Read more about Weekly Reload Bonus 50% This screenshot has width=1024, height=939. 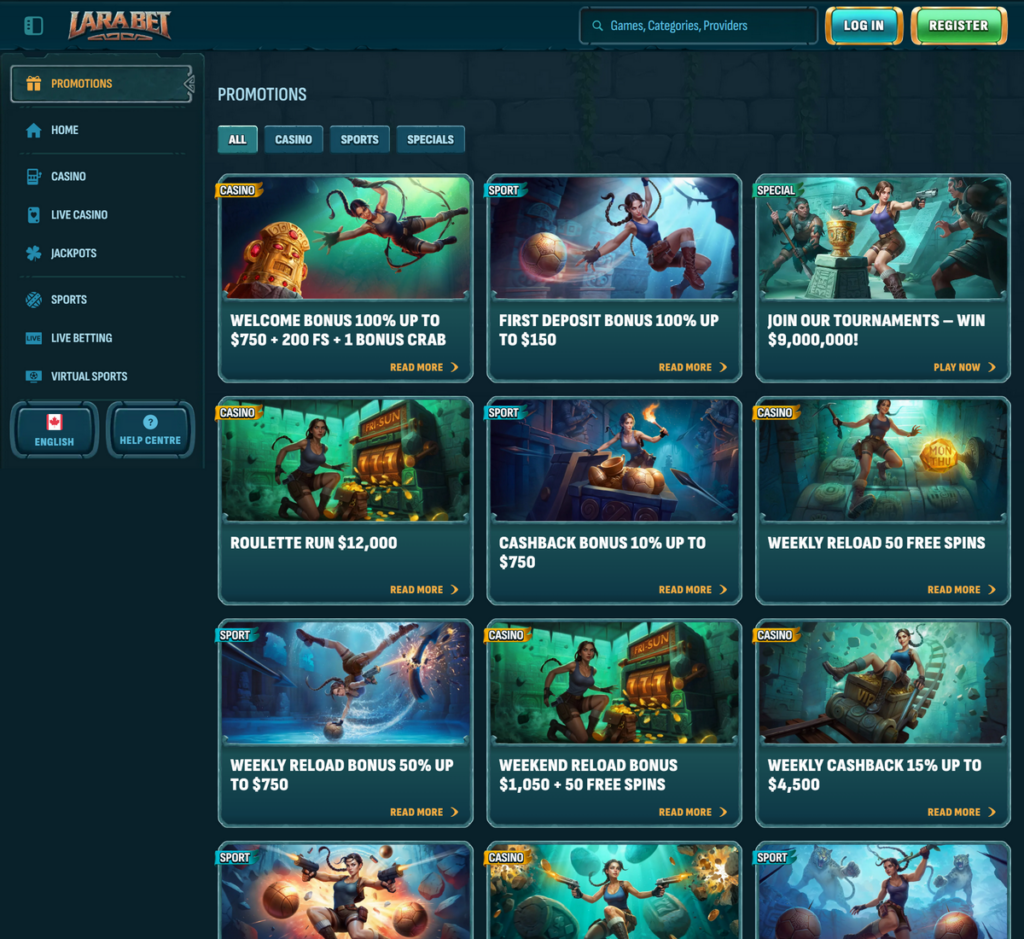point(424,812)
